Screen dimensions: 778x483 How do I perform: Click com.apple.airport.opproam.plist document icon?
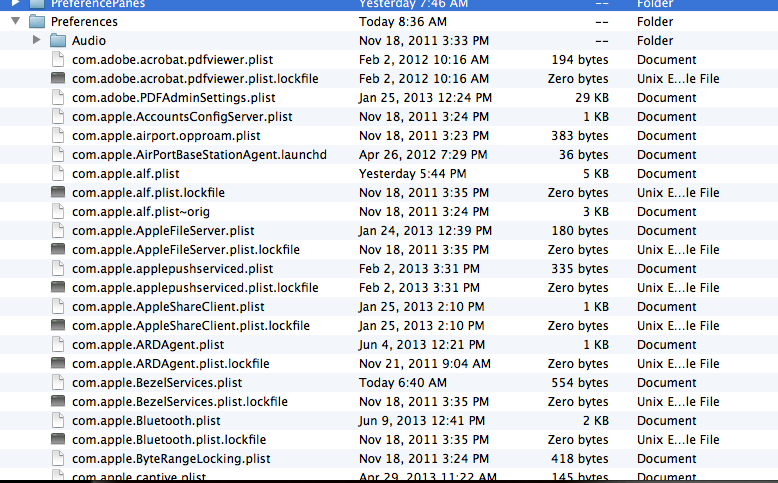pos(58,136)
